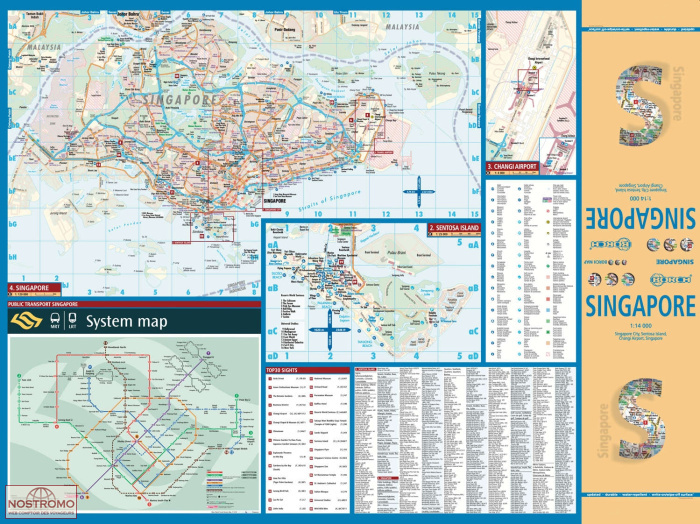The image size is (700, 524).
Task: Select the '4. SINGAPORE' map label
Action: point(30,287)
